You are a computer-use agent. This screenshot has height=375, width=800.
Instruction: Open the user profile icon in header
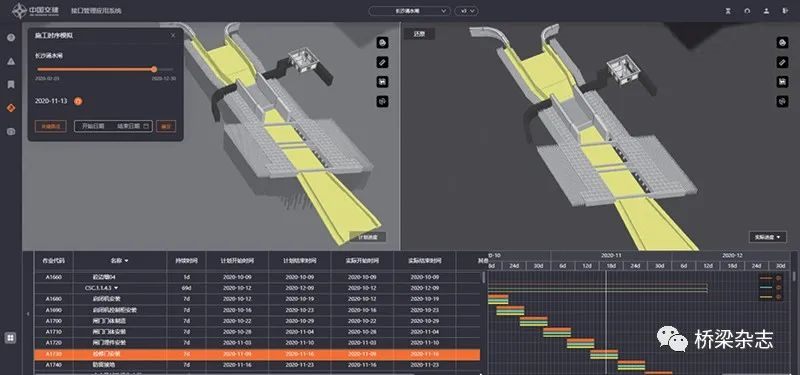[x=766, y=11]
